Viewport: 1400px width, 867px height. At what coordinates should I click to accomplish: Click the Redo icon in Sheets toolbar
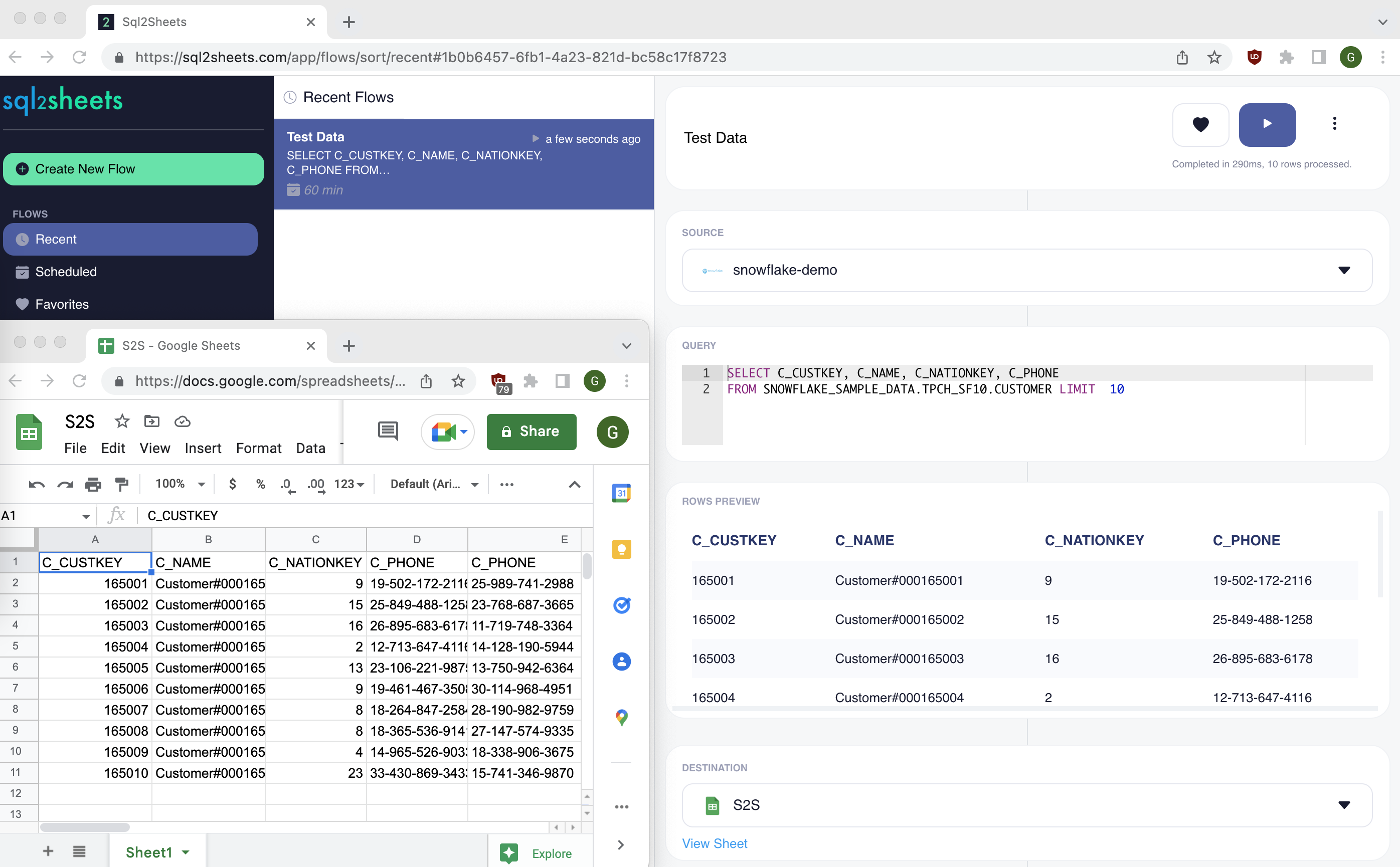point(65,485)
